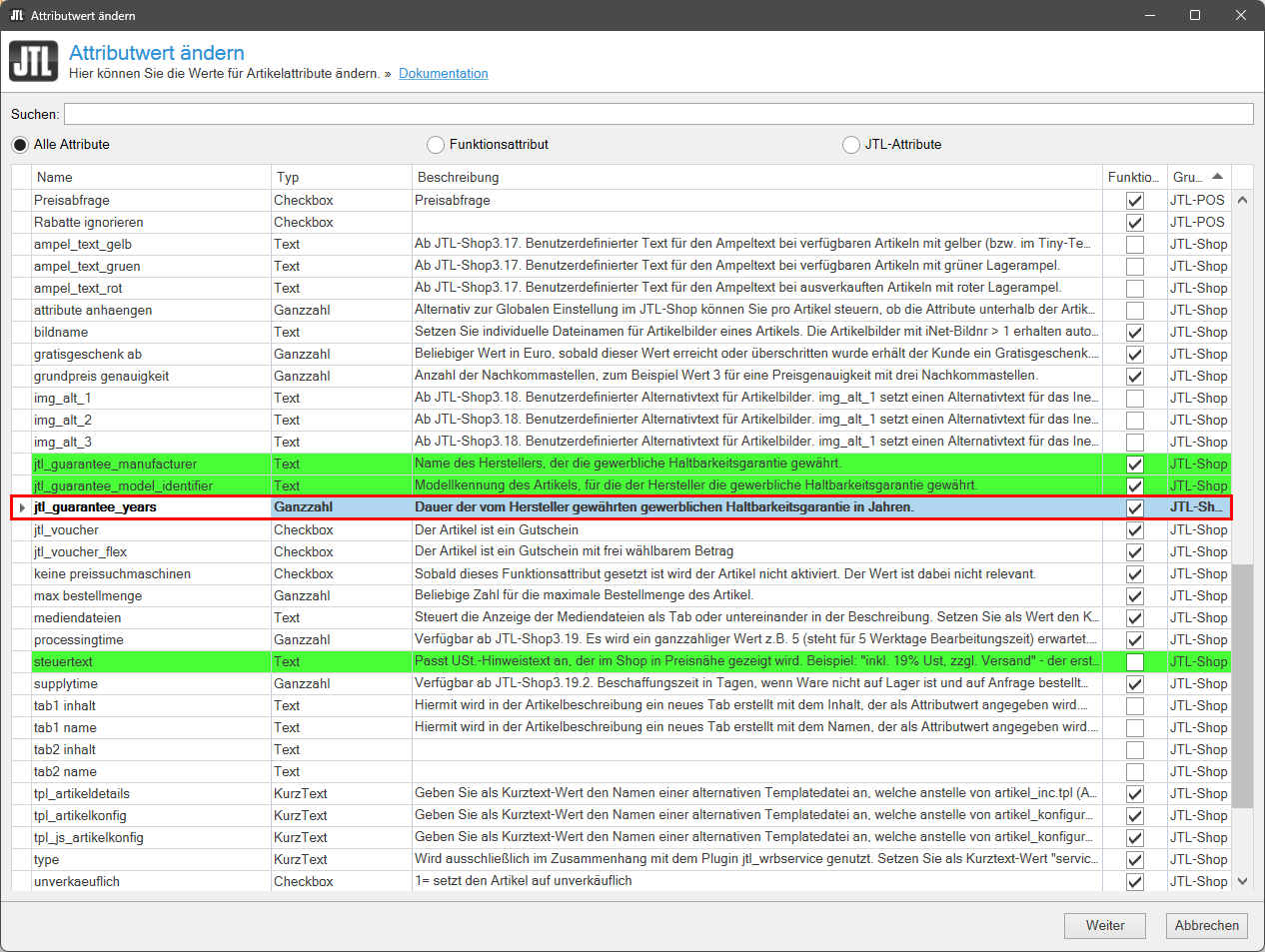Screen dimensions: 1265x952
Task: Click the Weiter button
Action: [1105, 926]
